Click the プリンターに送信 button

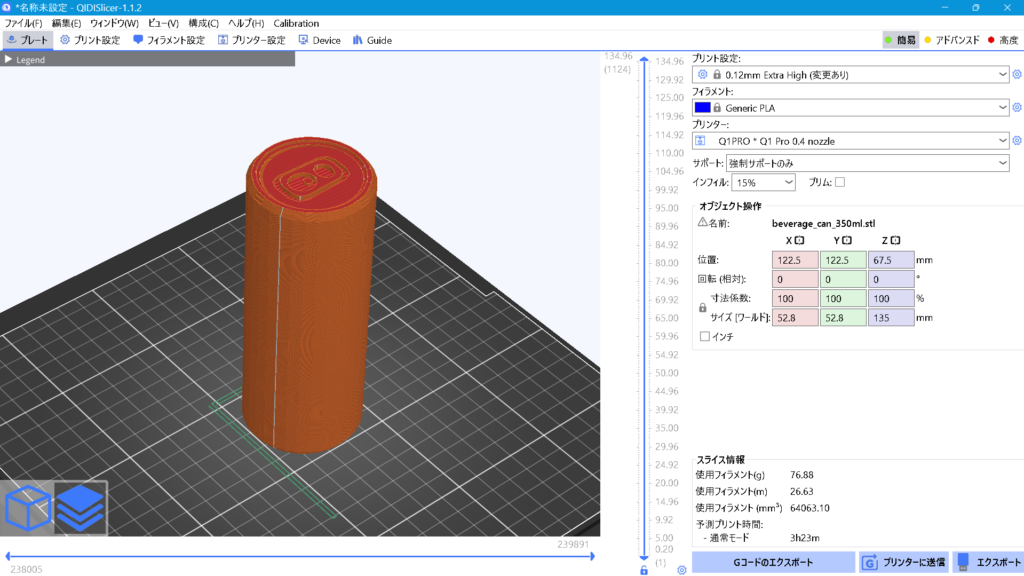coord(903,562)
